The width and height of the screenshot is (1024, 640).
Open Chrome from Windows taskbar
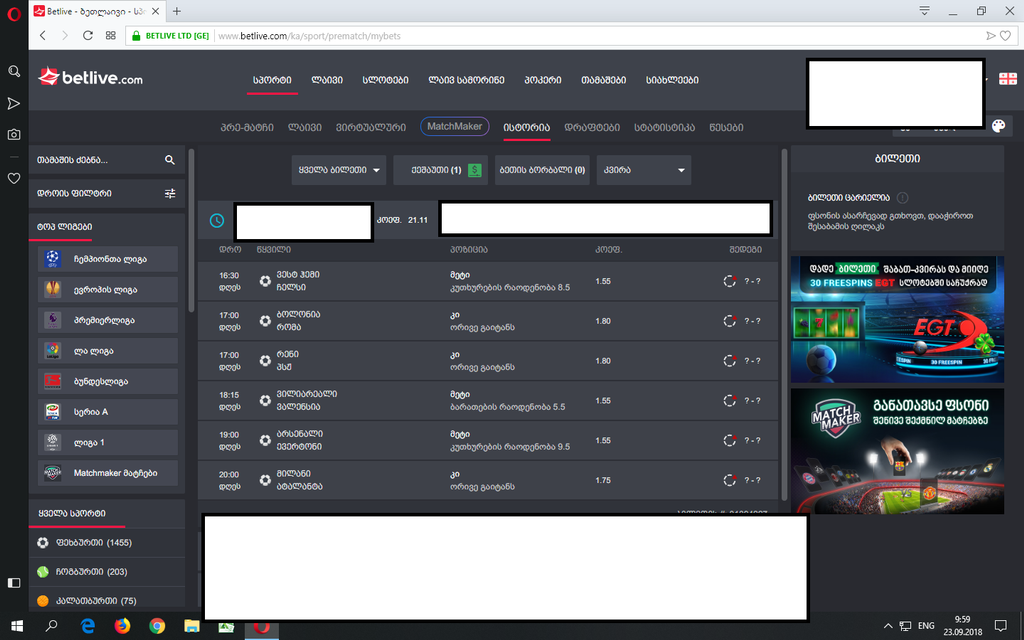pos(157,626)
